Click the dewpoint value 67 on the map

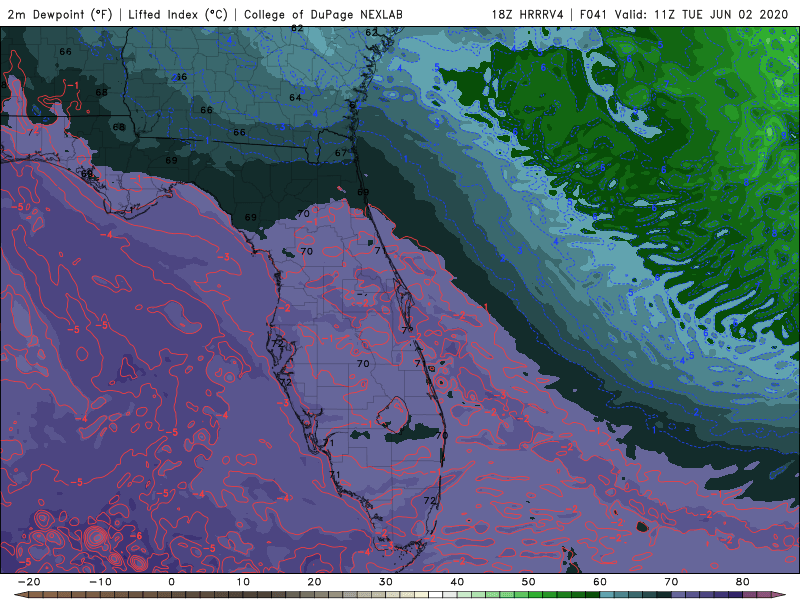coord(341,153)
